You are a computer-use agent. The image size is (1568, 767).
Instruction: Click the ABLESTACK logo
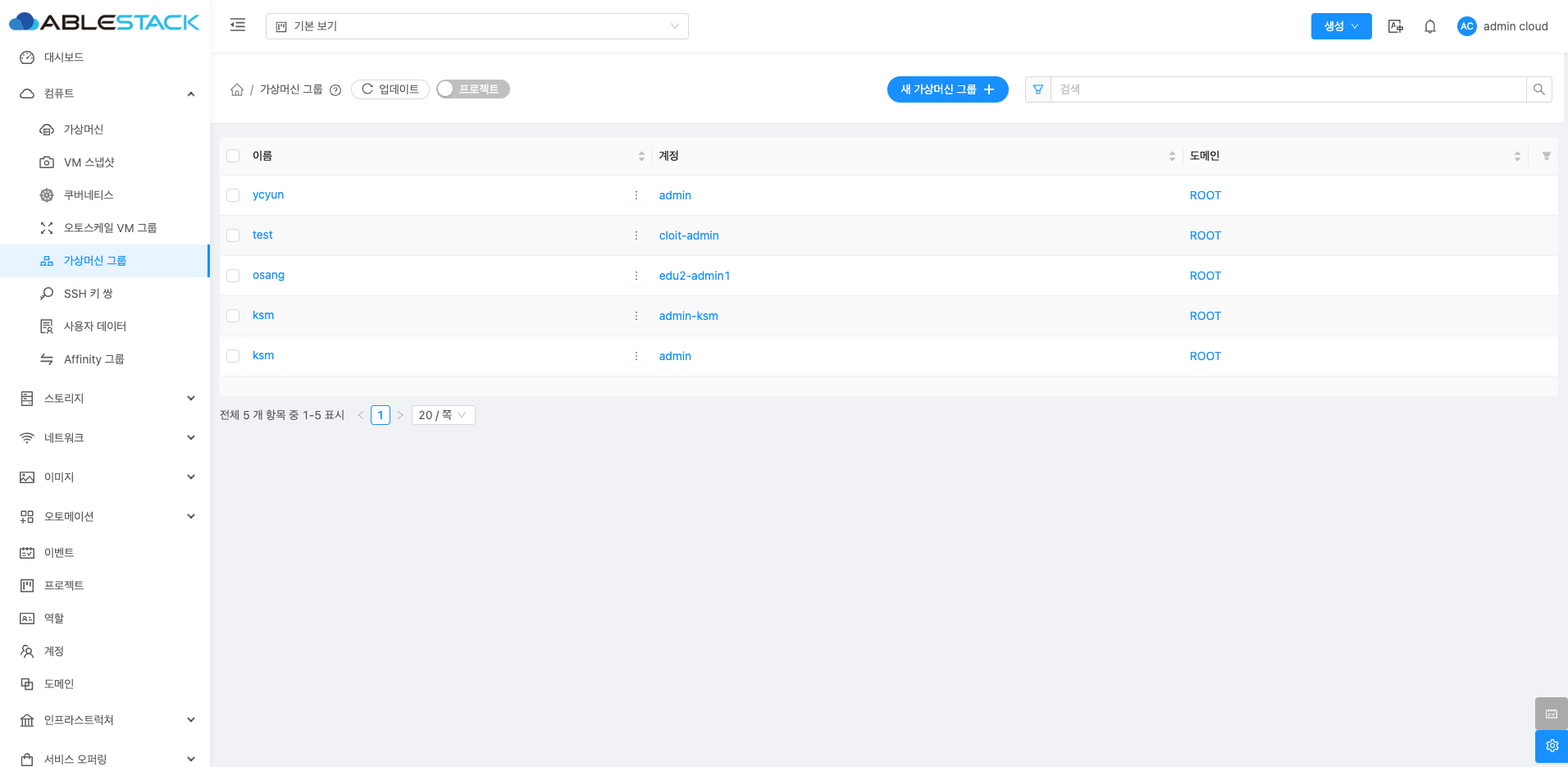(104, 22)
